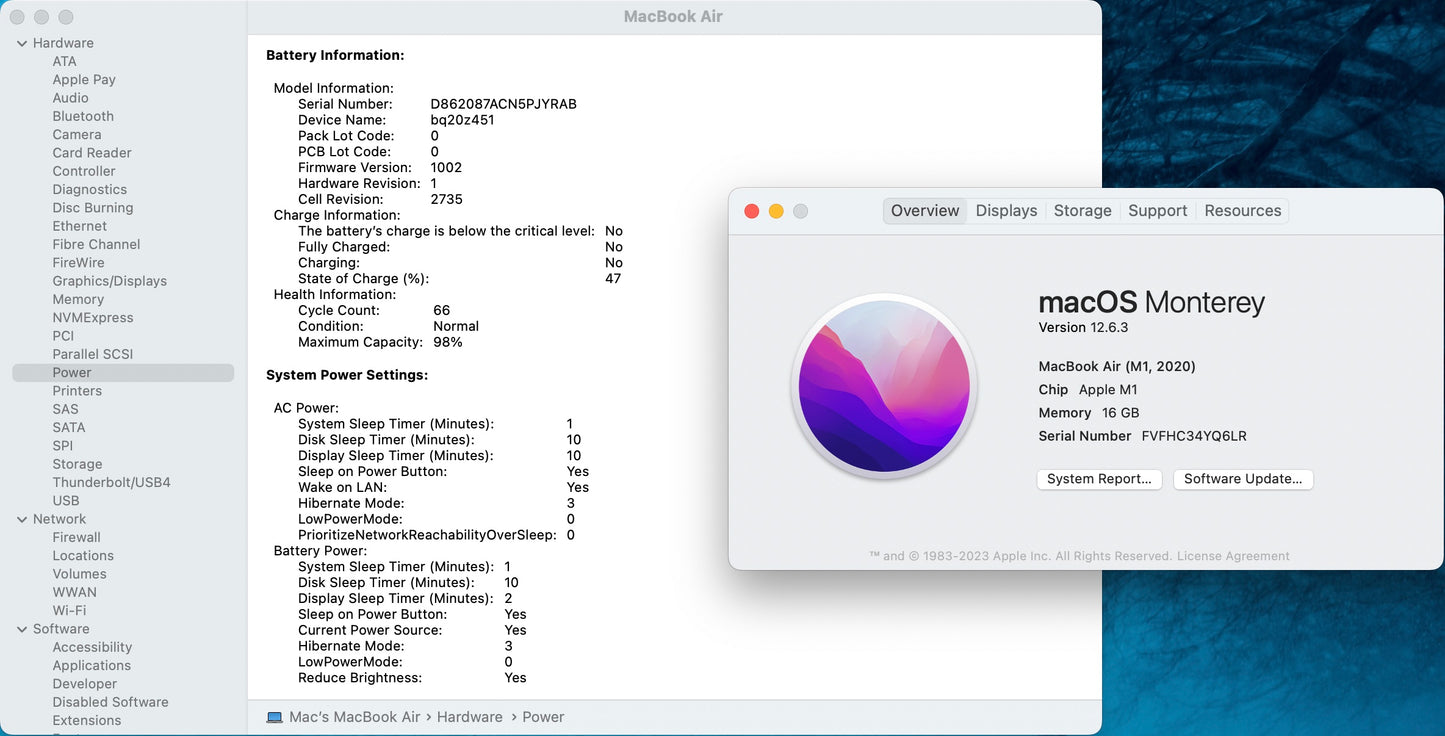The image size is (1445, 736).
Task: Open the Storage tab
Action: 1082,211
